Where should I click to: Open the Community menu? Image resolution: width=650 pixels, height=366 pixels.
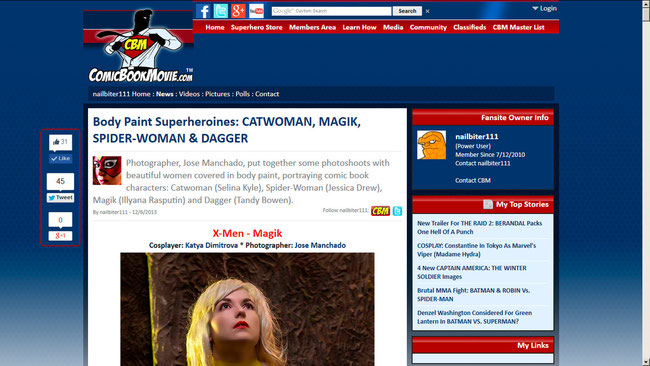coord(428,27)
